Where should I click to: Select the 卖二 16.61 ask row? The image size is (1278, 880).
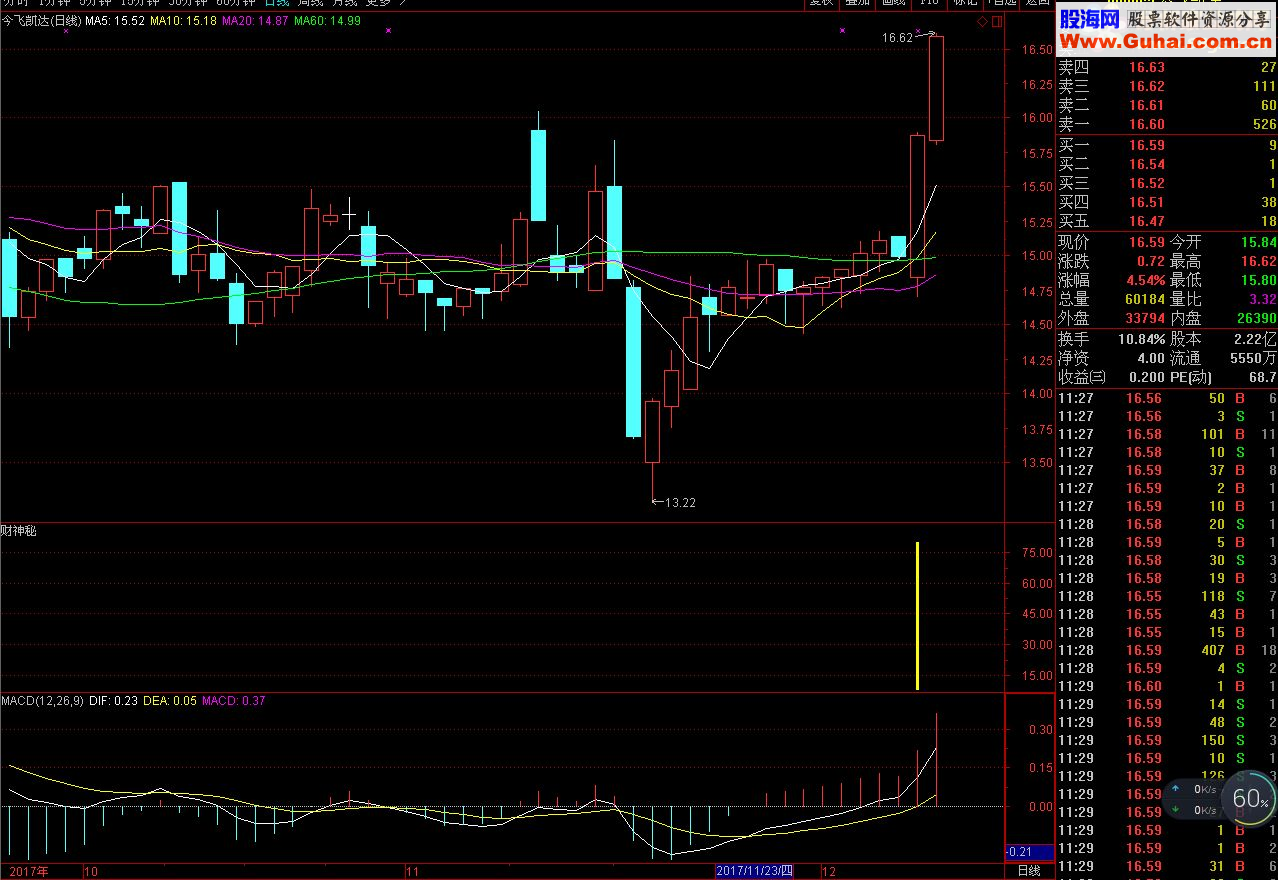pos(1167,105)
